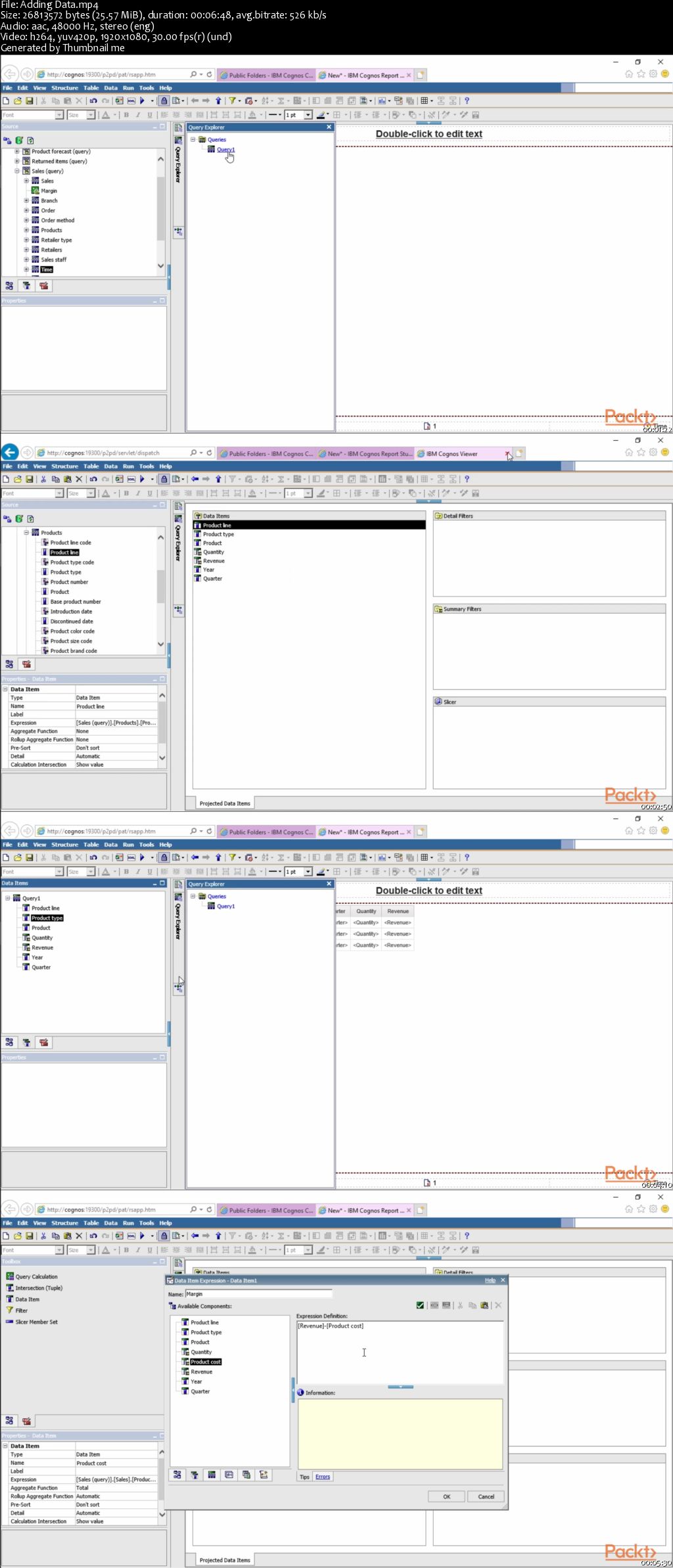
Task: Select the Revenue data item in second frame list
Action: [214, 561]
